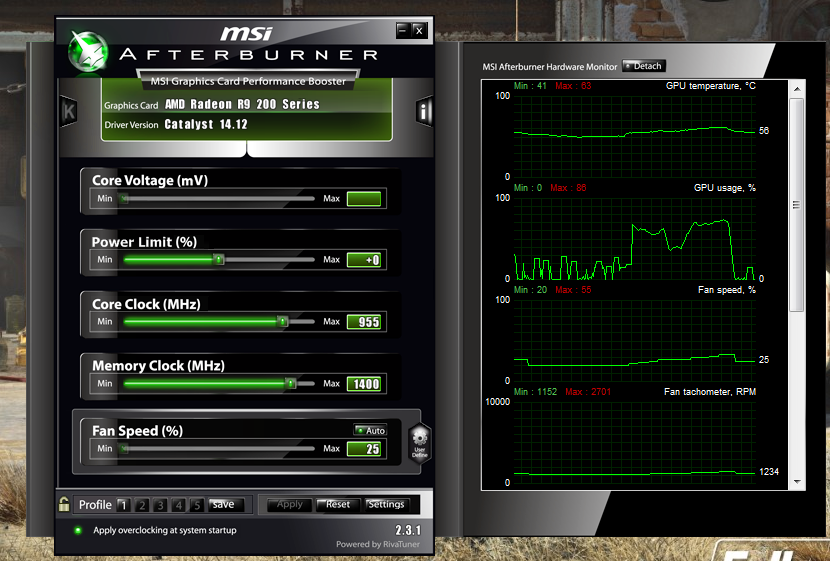Click the 'Catalyst 14.12' driver version text
The width and height of the screenshot is (830, 561).
click(206, 124)
